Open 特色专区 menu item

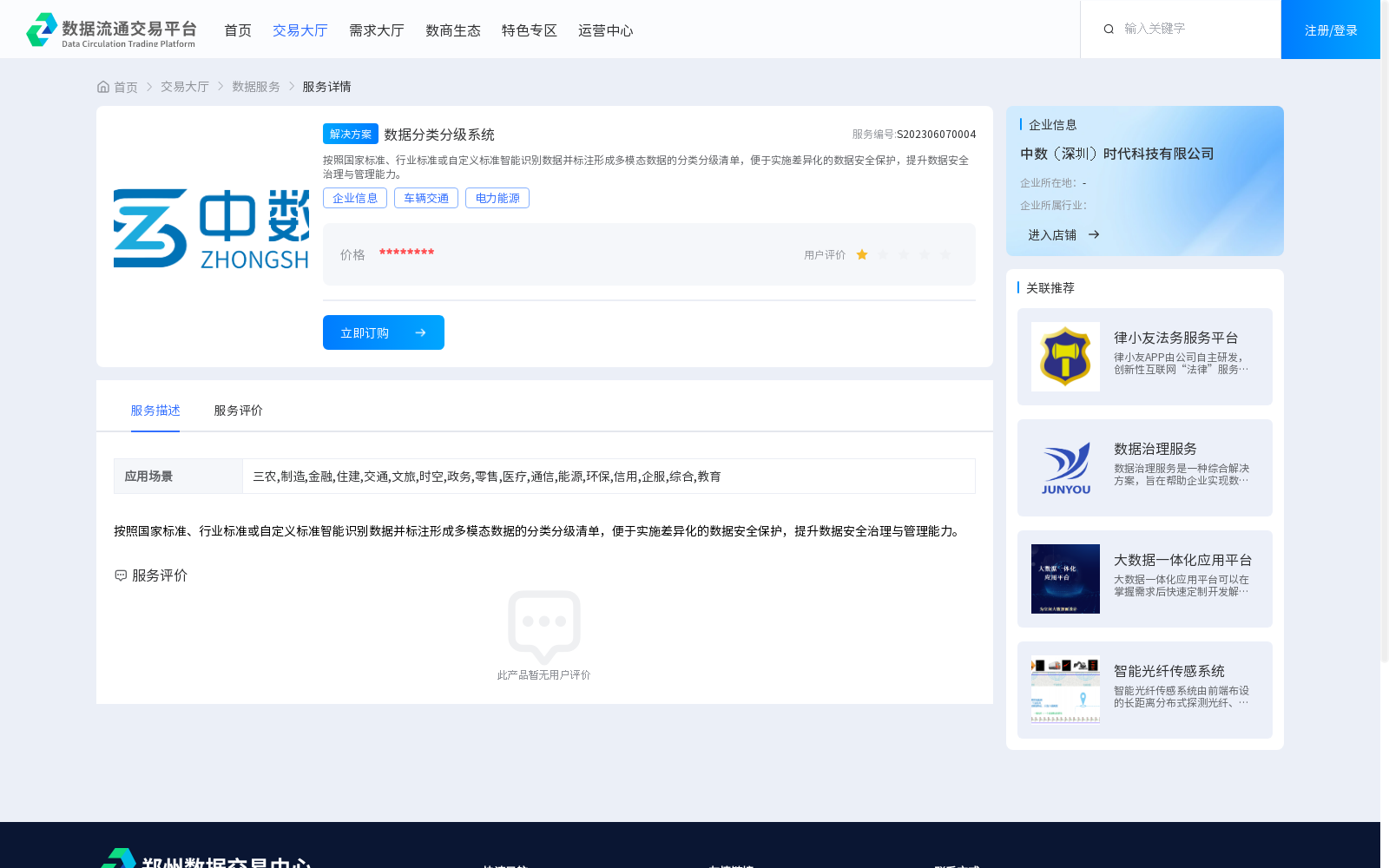click(530, 30)
